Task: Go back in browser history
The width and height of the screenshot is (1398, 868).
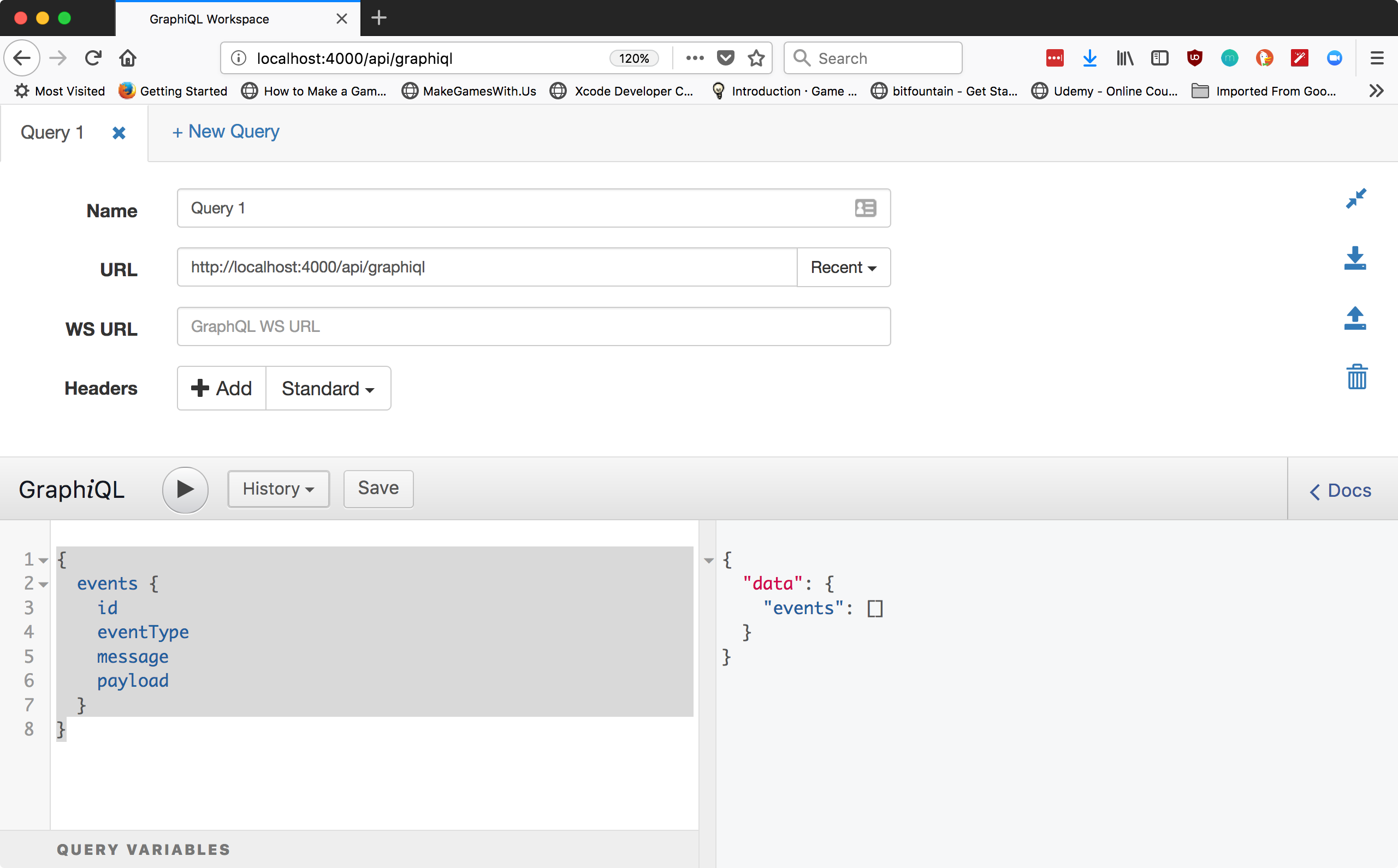Action: pos(22,58)
